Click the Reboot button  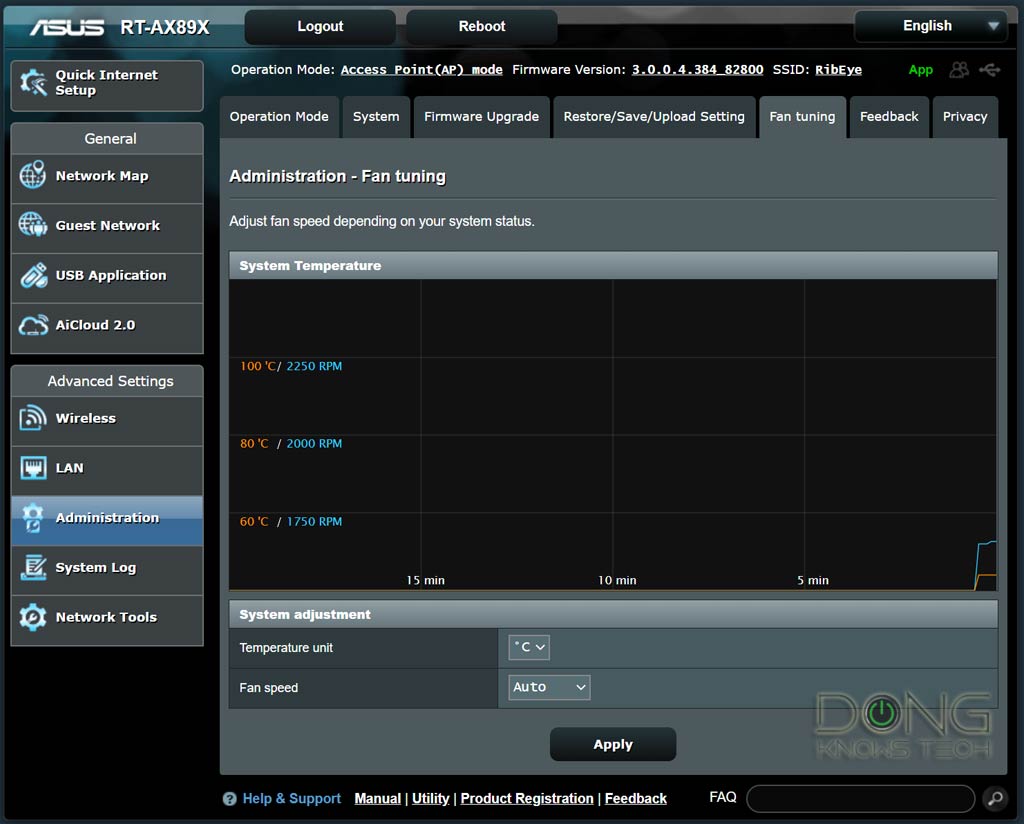[482, 27]
